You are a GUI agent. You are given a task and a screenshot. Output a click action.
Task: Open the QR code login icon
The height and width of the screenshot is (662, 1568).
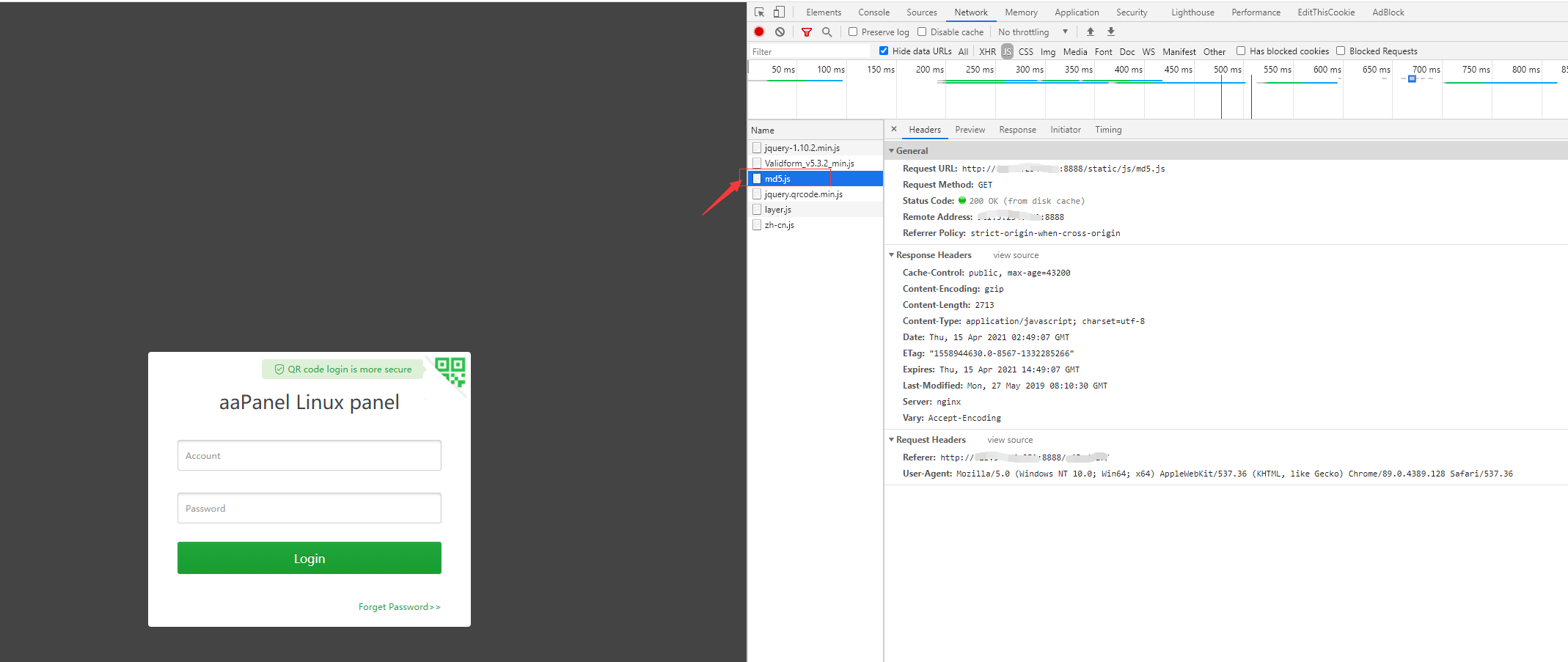(x=450, y=372)
